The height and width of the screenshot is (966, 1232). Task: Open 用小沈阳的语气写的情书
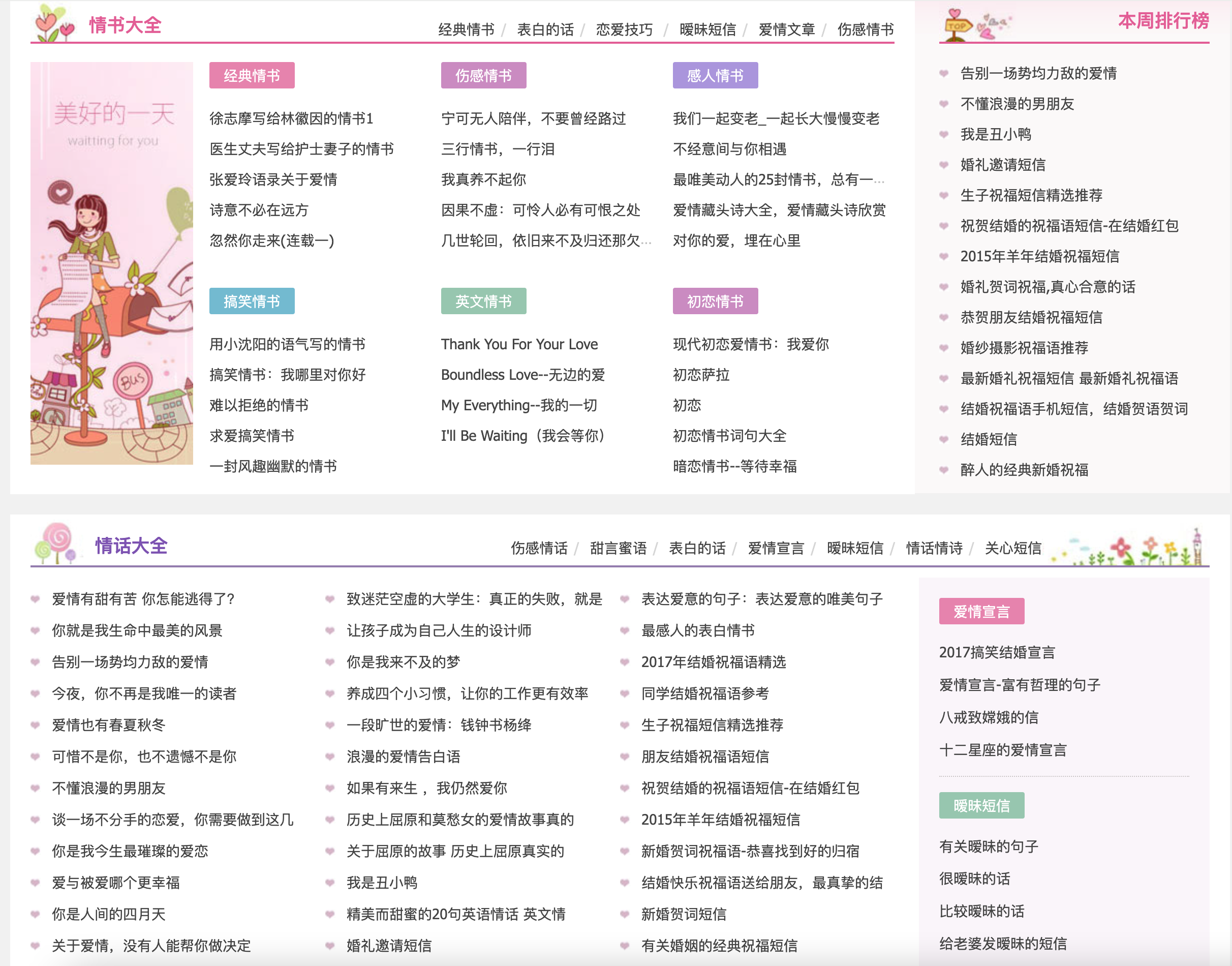287,344
